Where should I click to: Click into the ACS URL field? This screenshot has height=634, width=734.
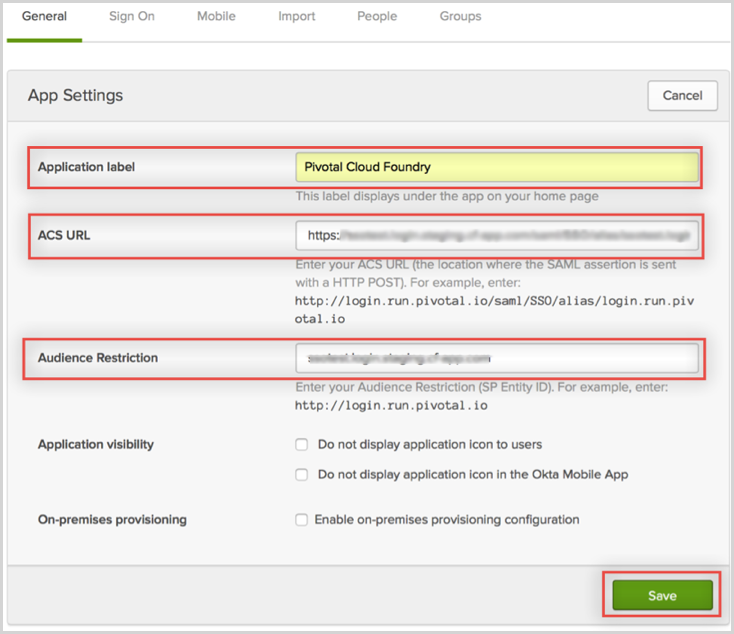tap(496, 236)
